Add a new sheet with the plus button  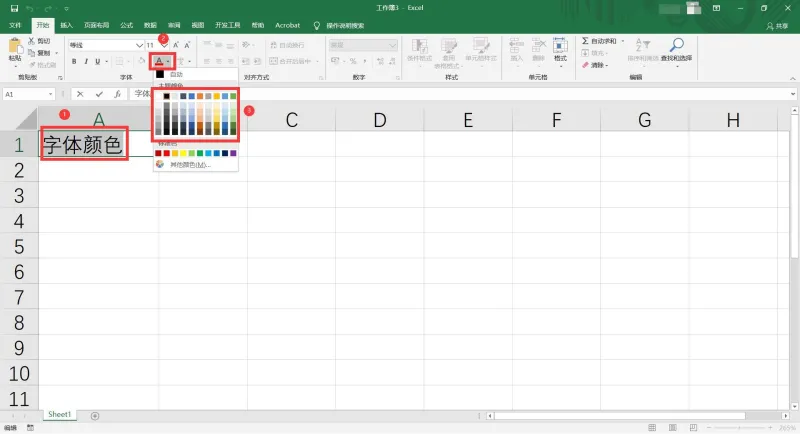click(x=95, y=416)
